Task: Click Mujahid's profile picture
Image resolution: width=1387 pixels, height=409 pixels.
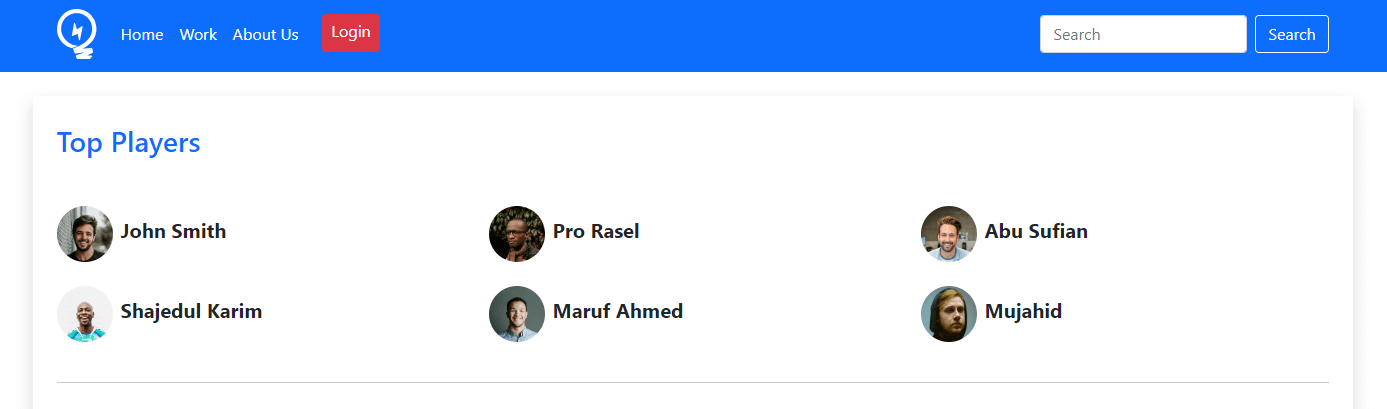Action: 949,314
